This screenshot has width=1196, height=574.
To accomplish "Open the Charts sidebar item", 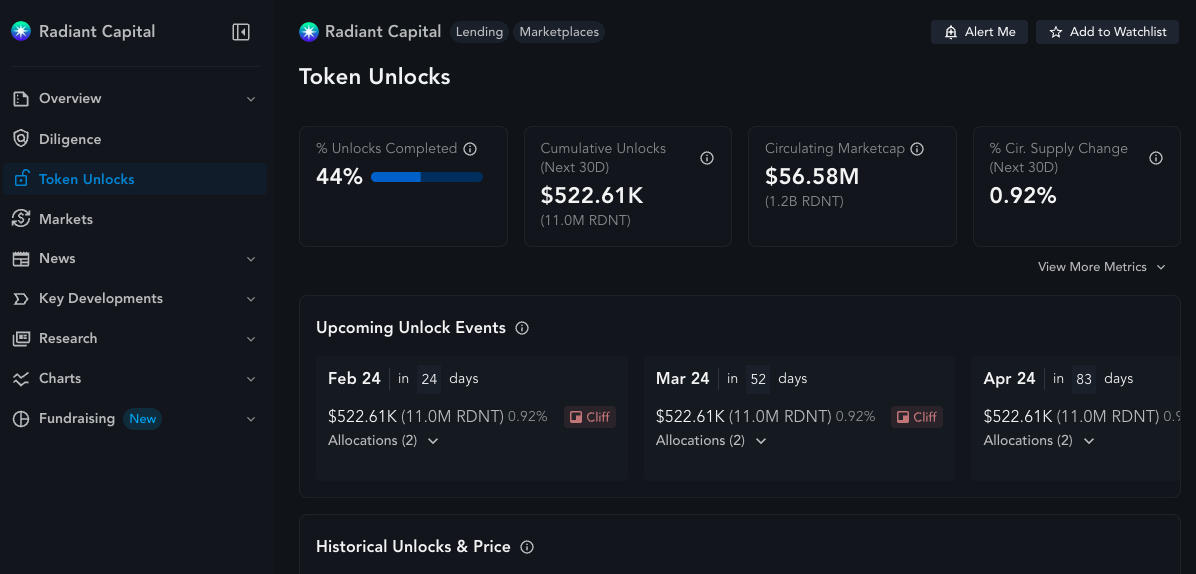I will point(135,378).
